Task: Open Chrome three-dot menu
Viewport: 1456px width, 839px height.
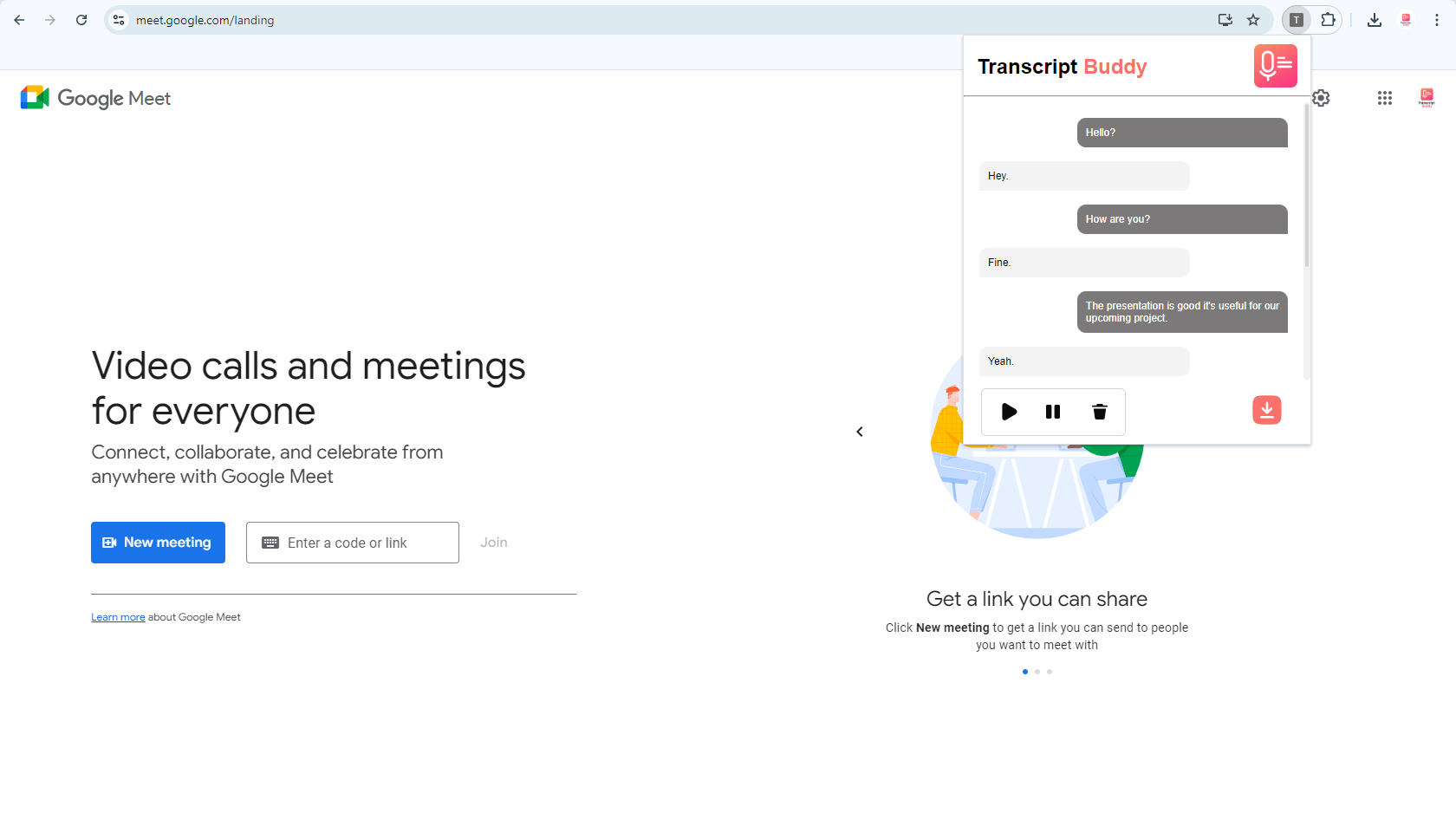Action: 1437,20
